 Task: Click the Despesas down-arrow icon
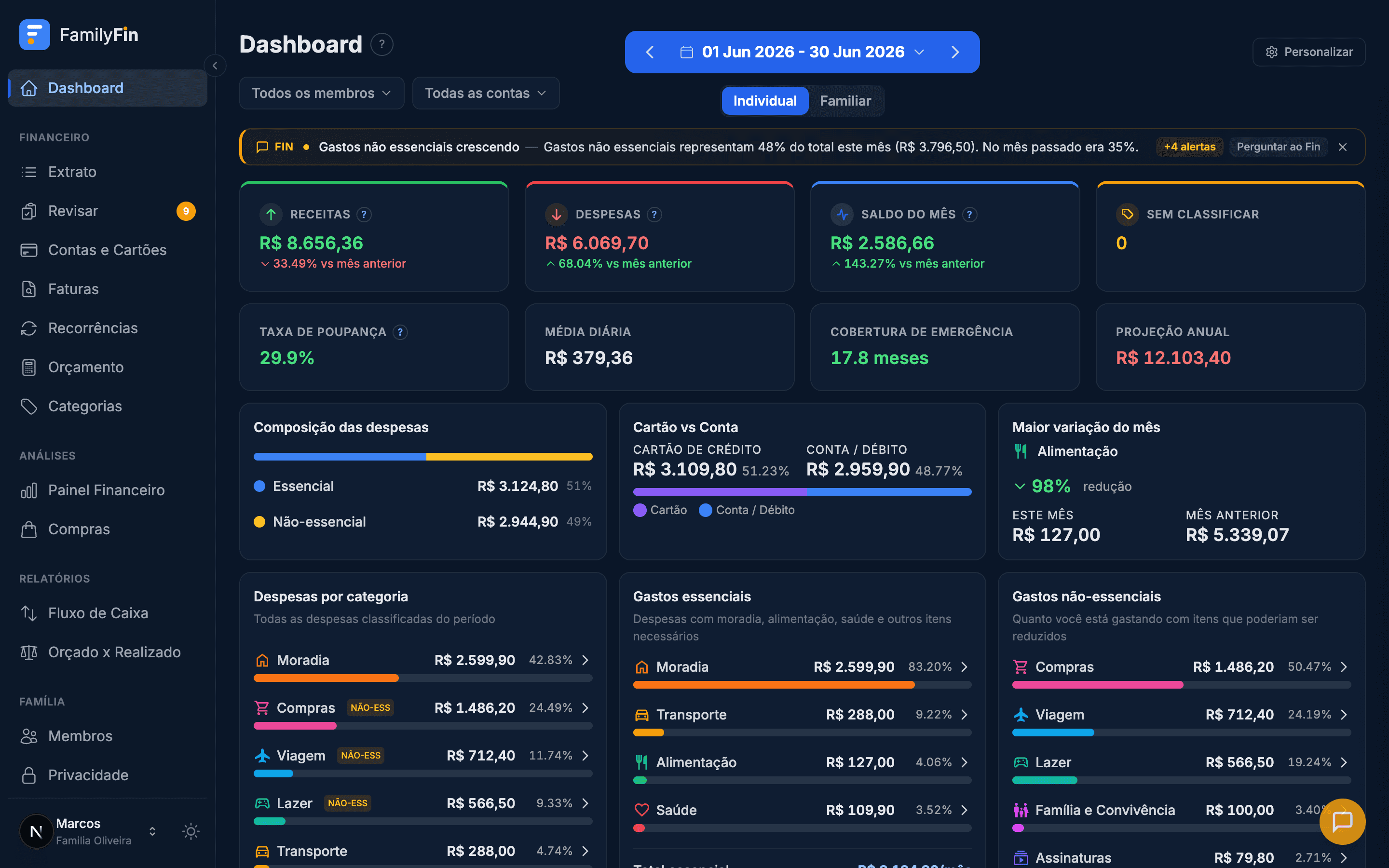coord(556,215)
